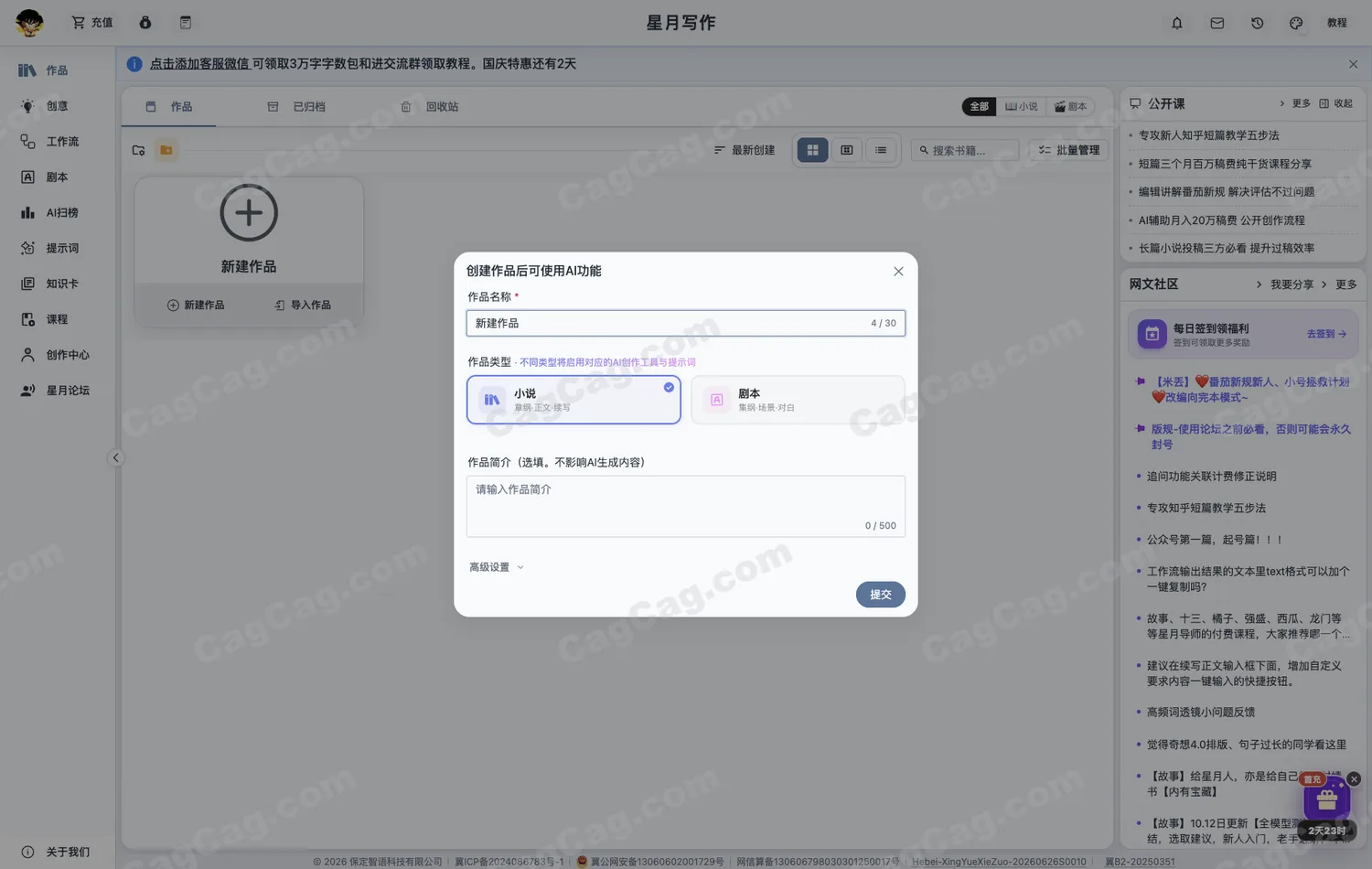
Task: Expand 更多 in the 公开课 panel
Action: (1295, 103)
